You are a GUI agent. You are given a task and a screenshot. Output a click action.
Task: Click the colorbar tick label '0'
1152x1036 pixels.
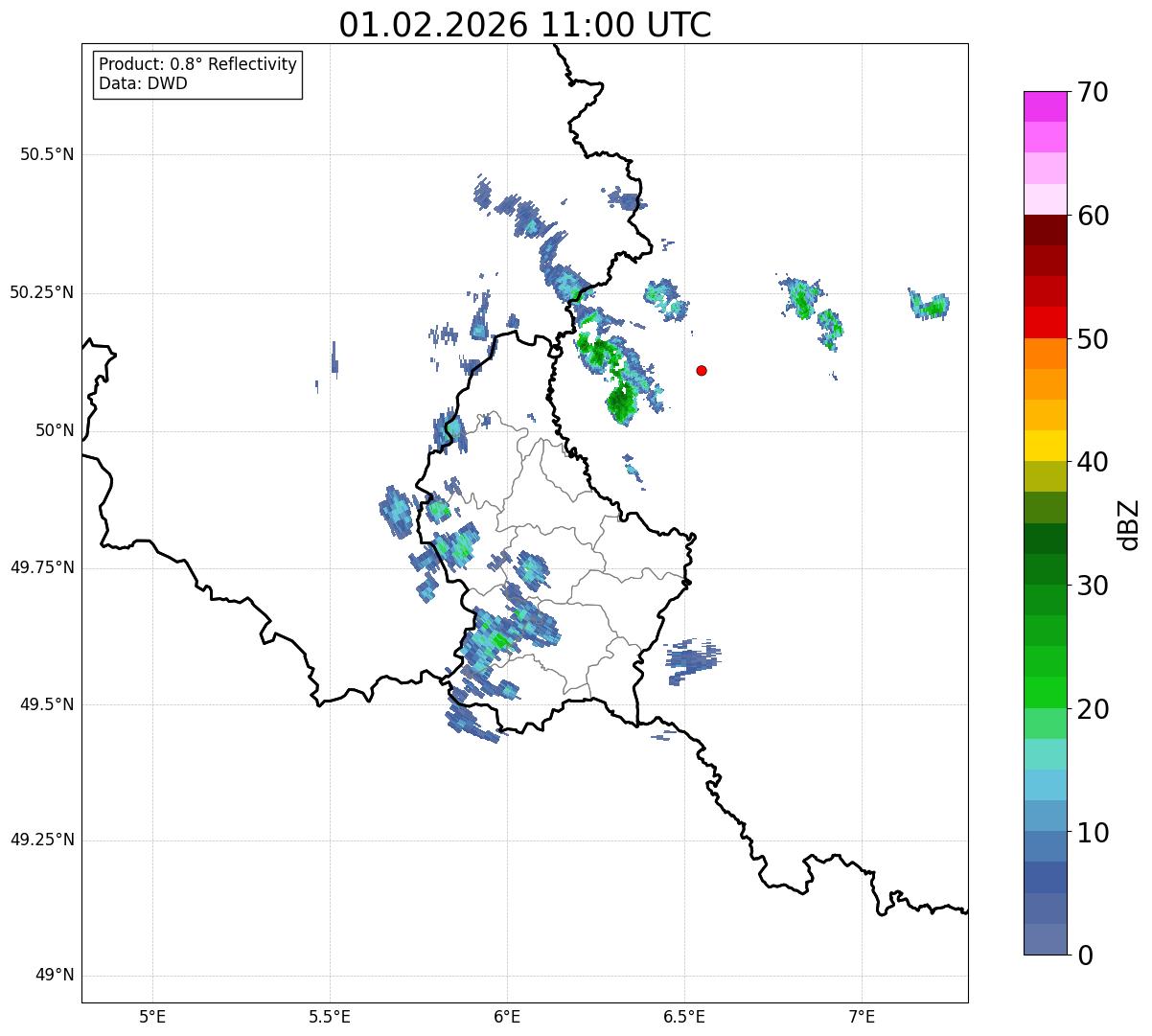click(1085, 955)
